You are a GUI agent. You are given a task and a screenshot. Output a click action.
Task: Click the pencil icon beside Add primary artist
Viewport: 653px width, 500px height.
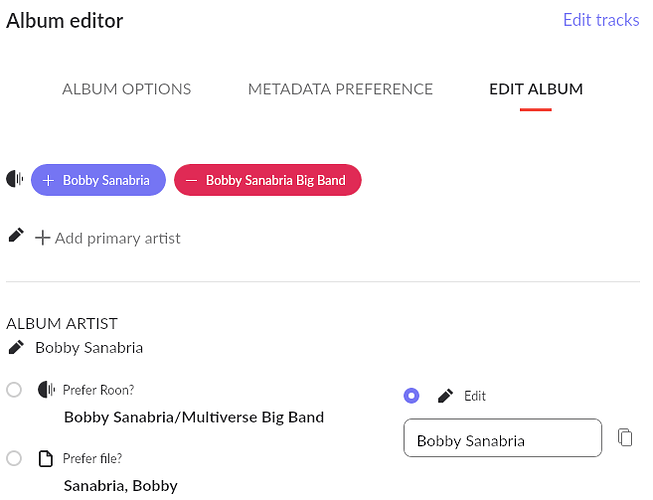tap(15, 236)
